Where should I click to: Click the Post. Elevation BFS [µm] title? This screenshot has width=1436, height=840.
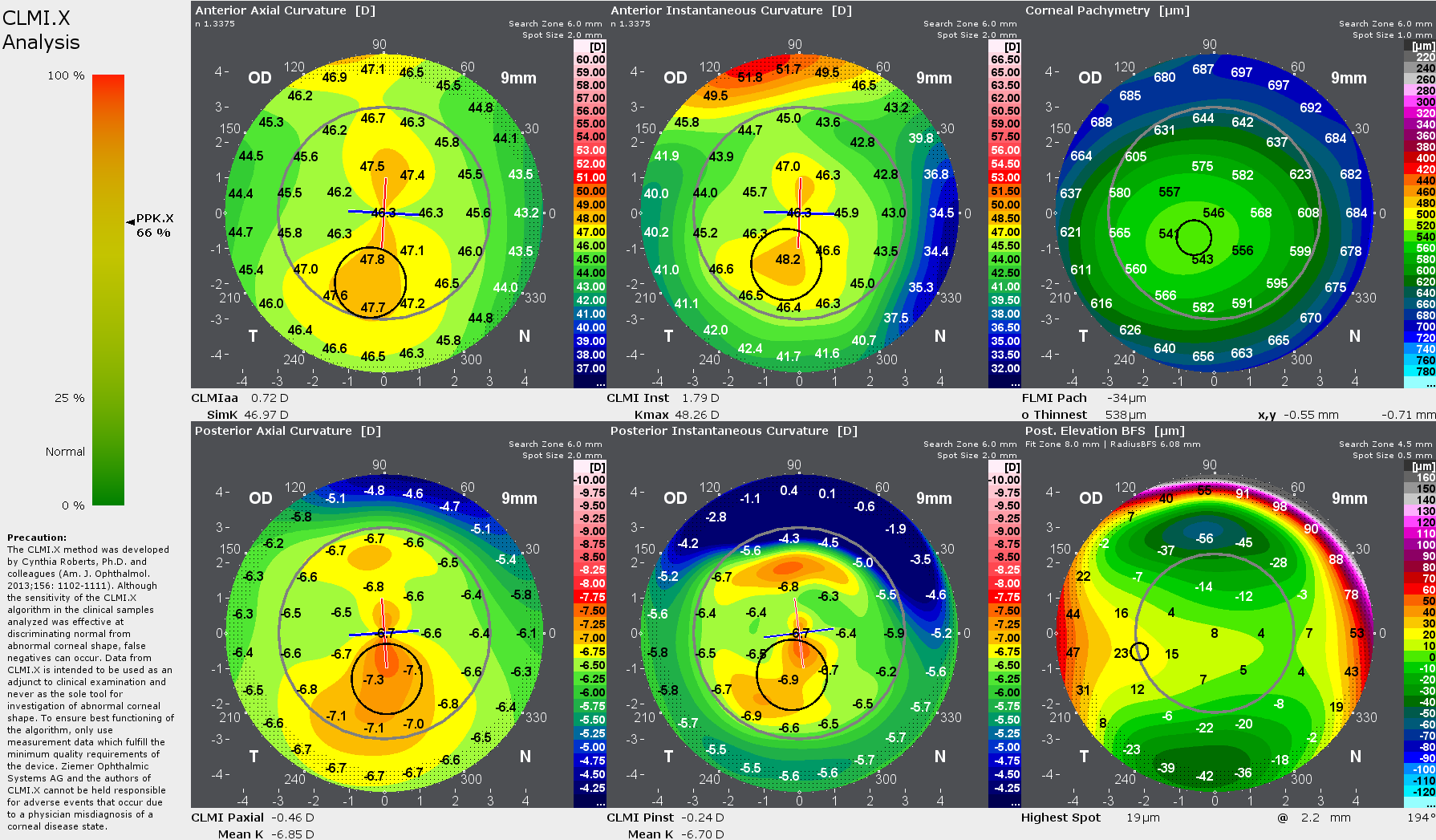pyautogui.click(x=1105, y=431)
